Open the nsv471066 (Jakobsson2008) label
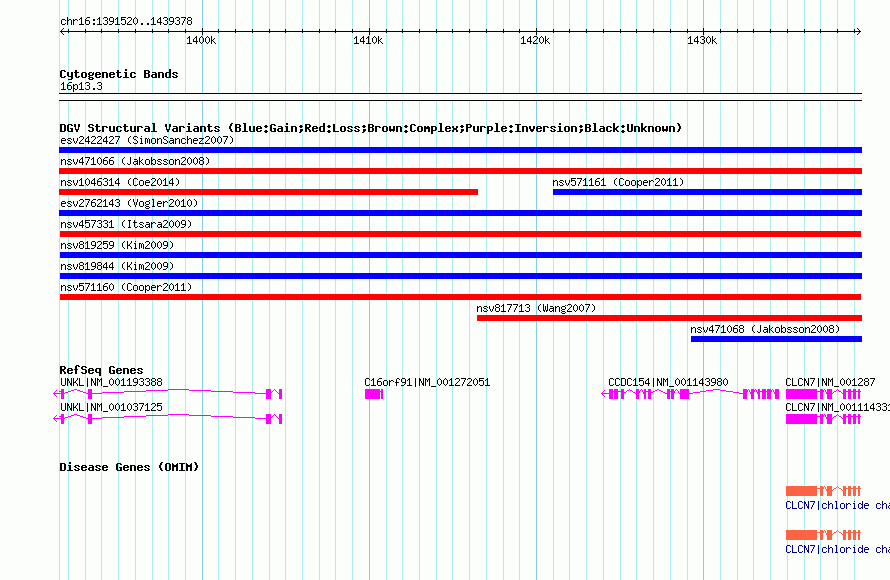 tap(135, 161)
